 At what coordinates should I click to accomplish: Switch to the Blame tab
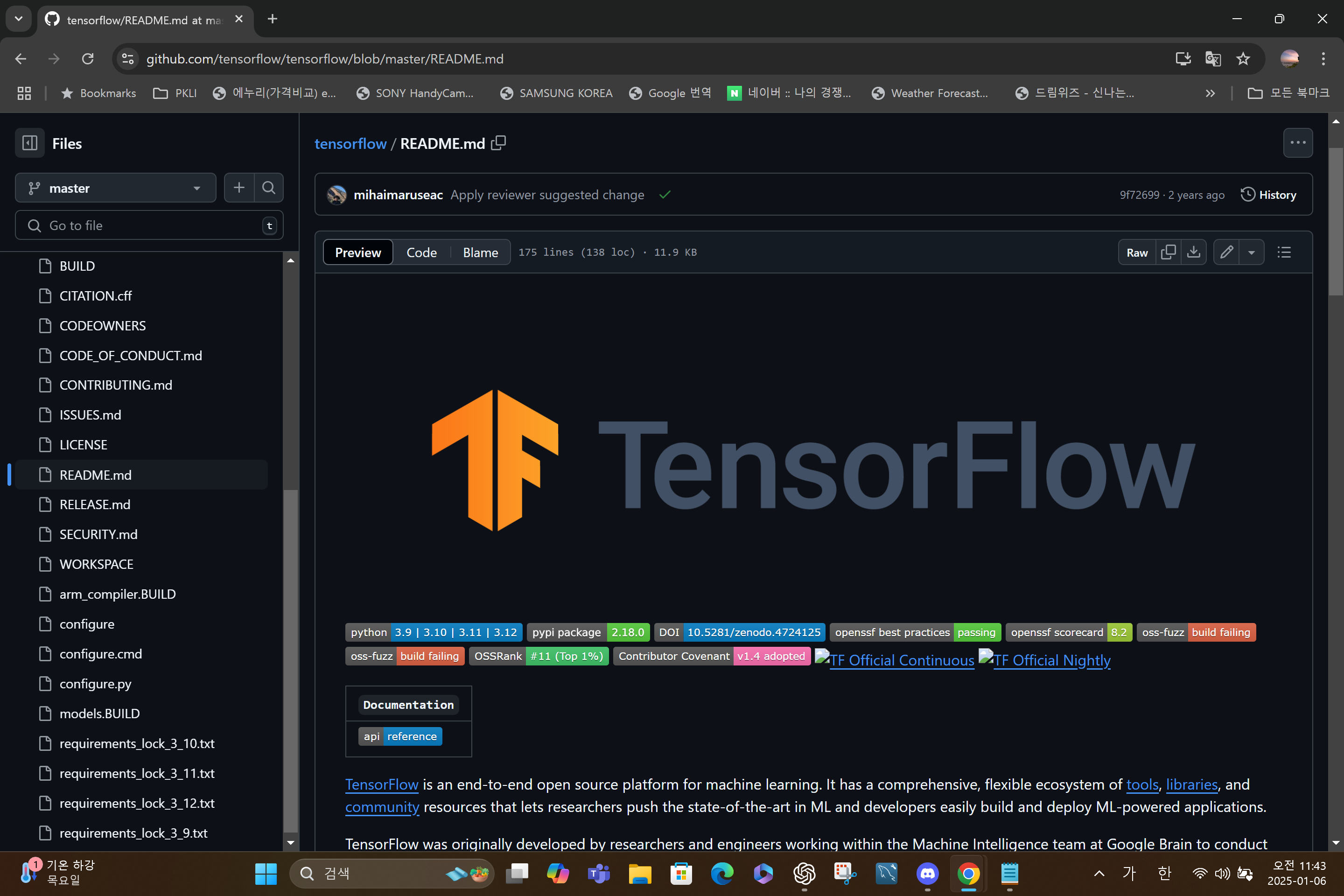tap(480, 252)
